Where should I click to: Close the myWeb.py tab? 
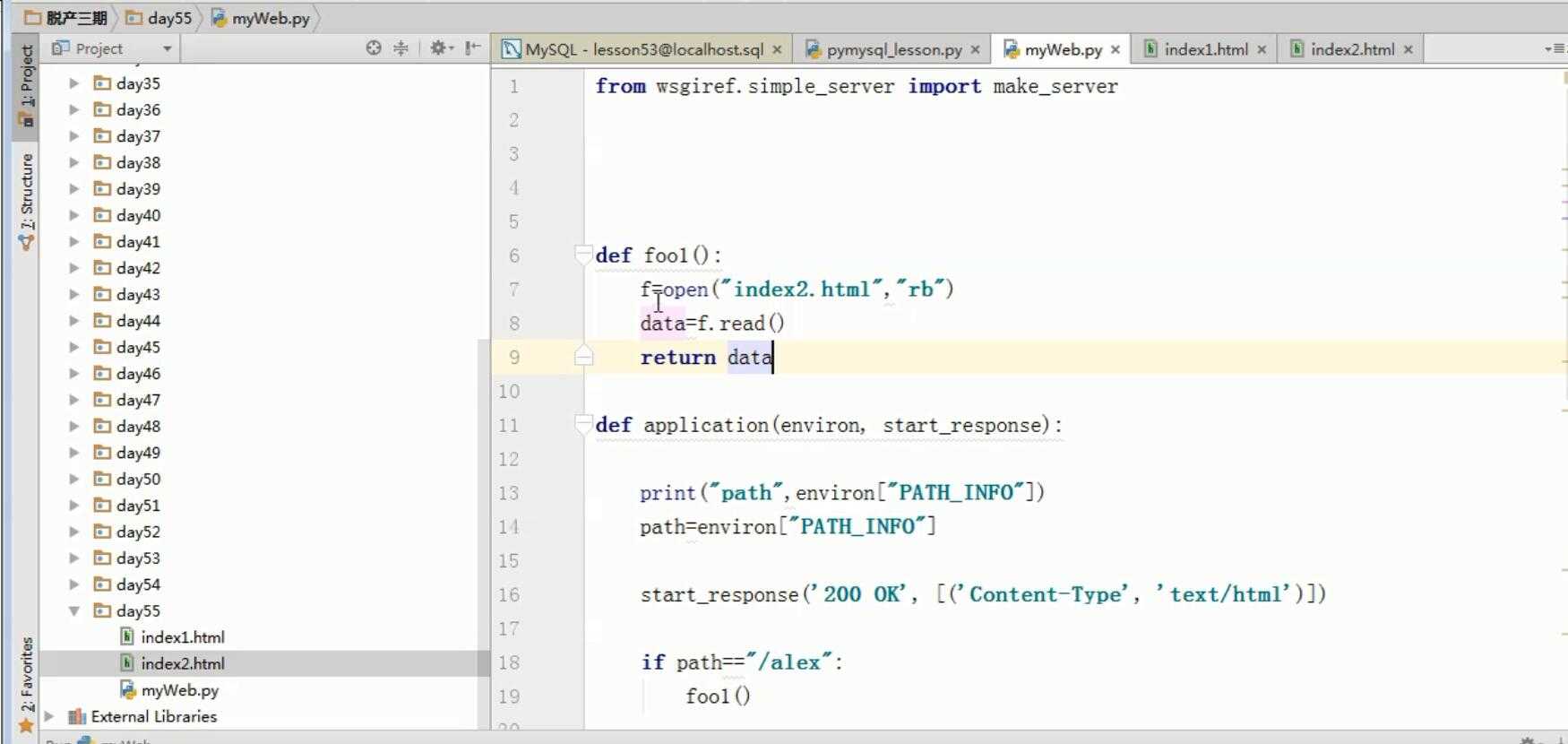(x=1116, y=50)
